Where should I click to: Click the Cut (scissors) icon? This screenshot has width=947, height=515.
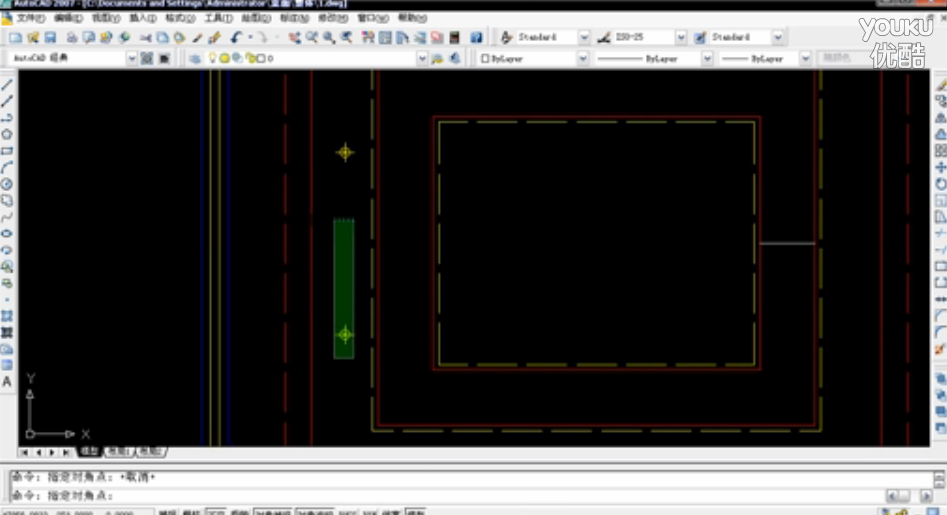tap(146, 37)
